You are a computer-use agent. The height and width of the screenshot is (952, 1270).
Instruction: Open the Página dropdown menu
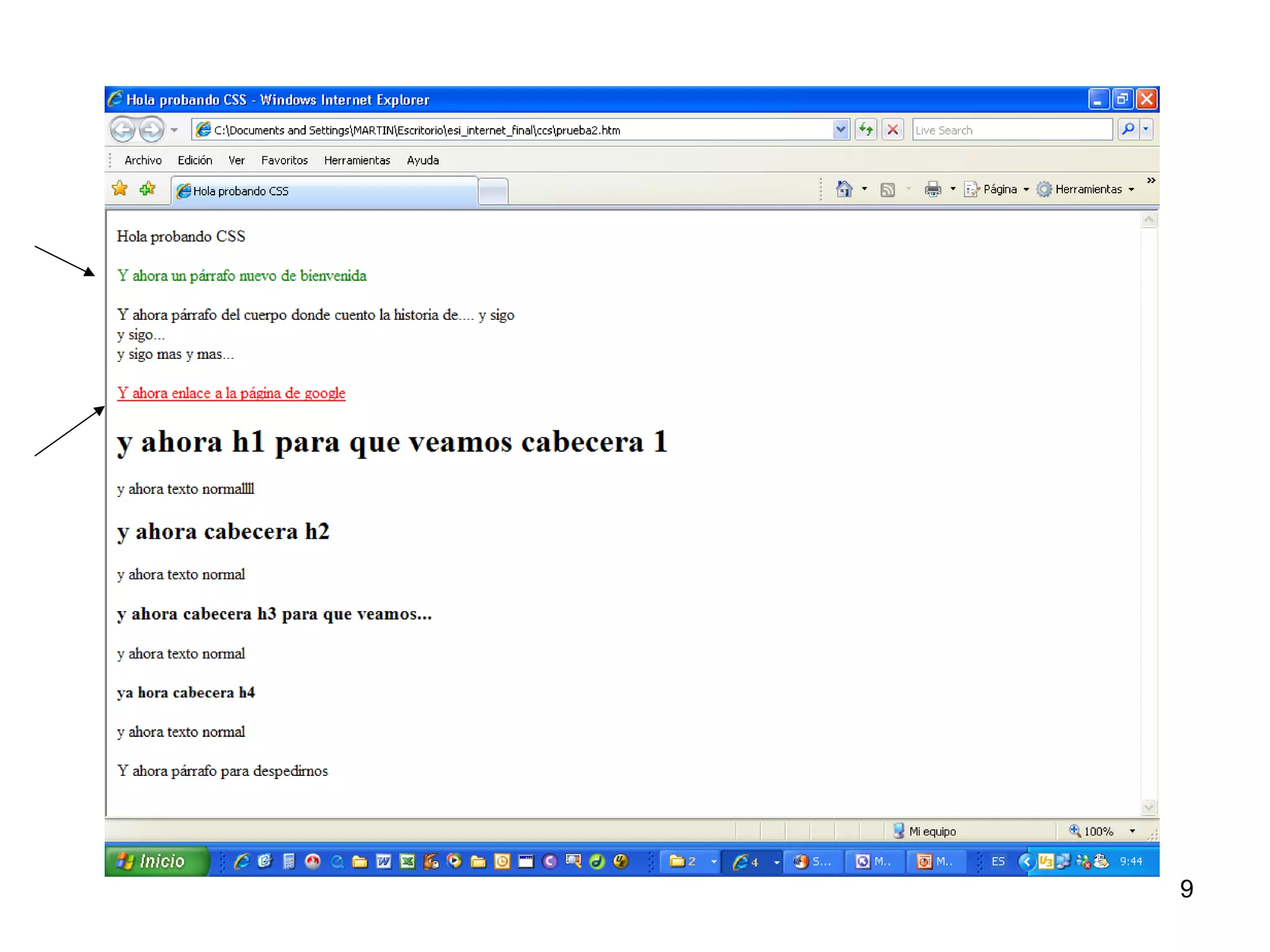coord(999,189)
